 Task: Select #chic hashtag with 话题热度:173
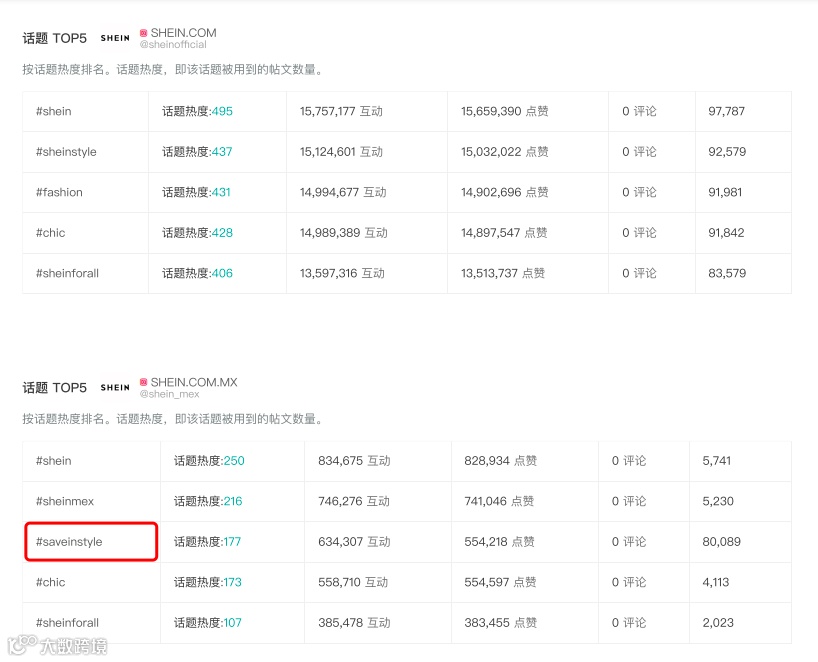(x=51, y=582)
